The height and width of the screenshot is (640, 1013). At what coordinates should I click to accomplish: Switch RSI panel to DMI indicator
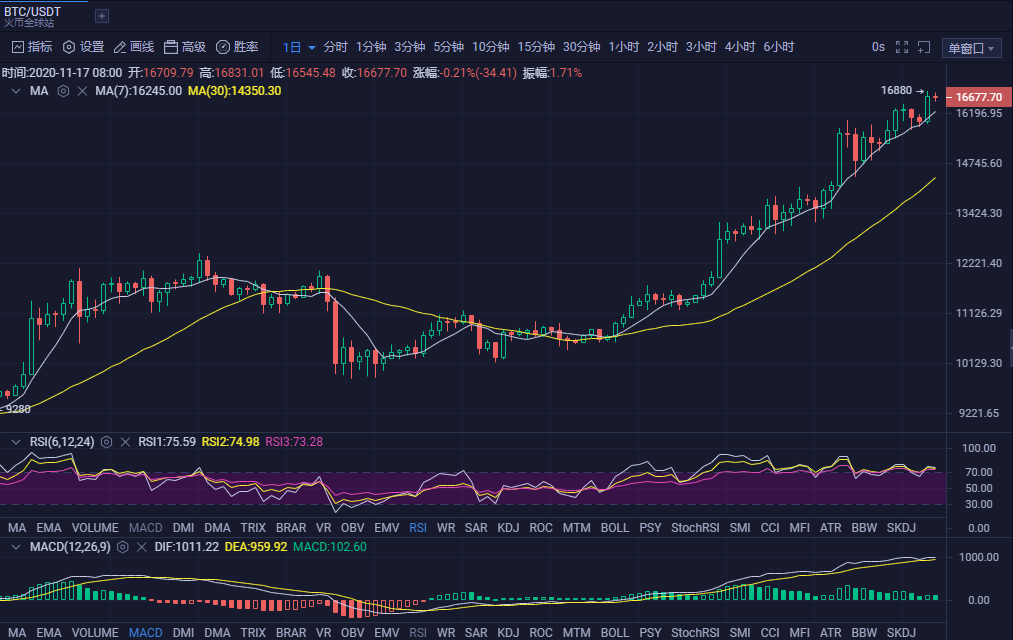point(183,528)
